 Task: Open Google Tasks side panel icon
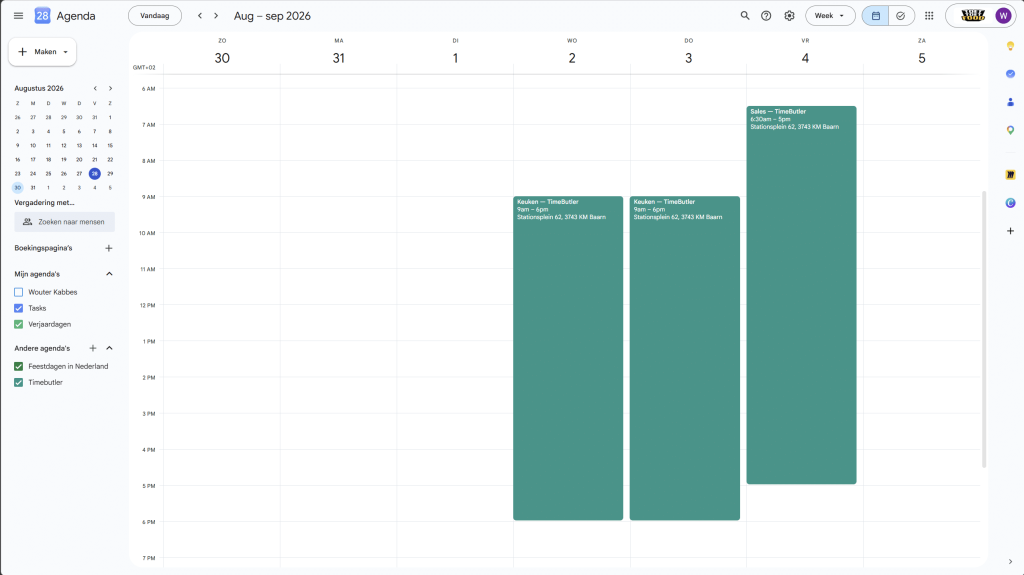[1010, 74]
